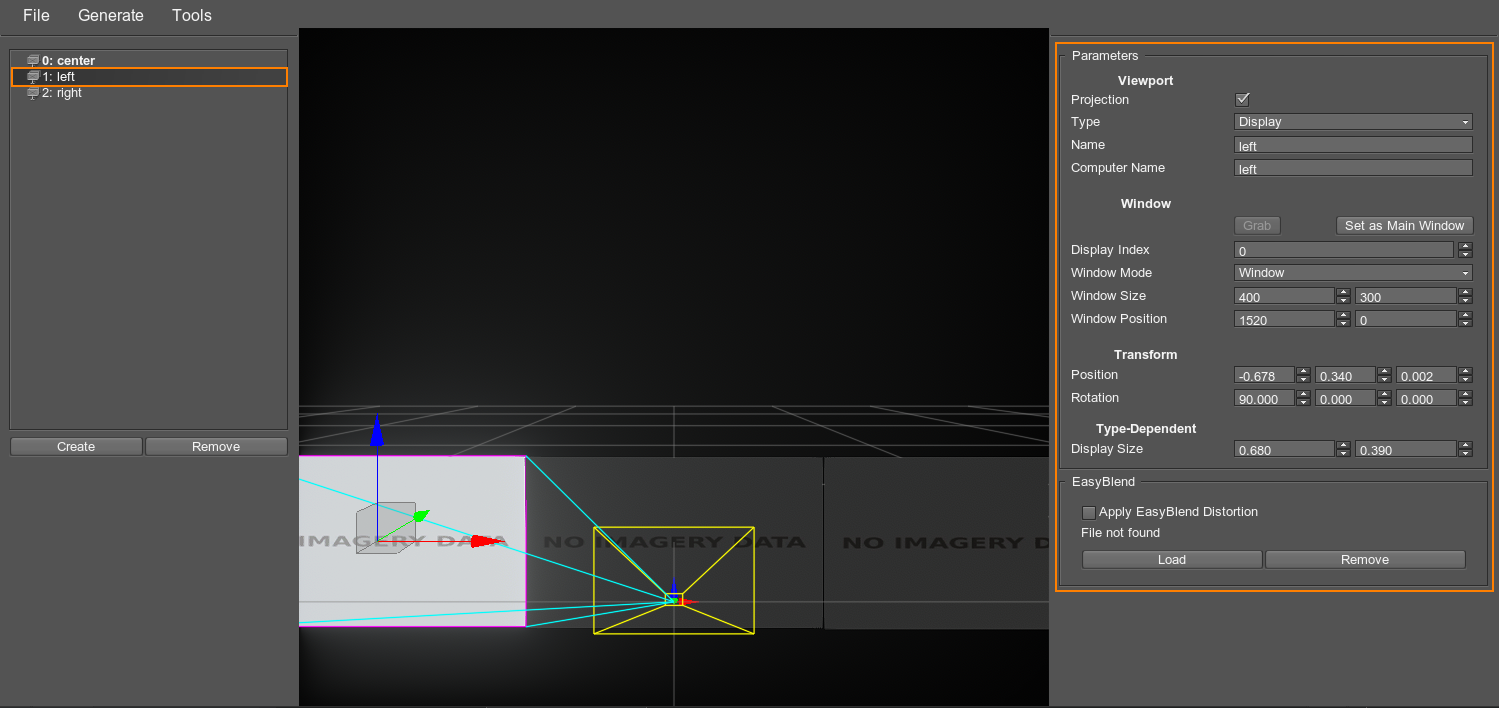Click Position Z field 0.002
The height and width of the screenshot is (708, 1499).
(1426, 375)
